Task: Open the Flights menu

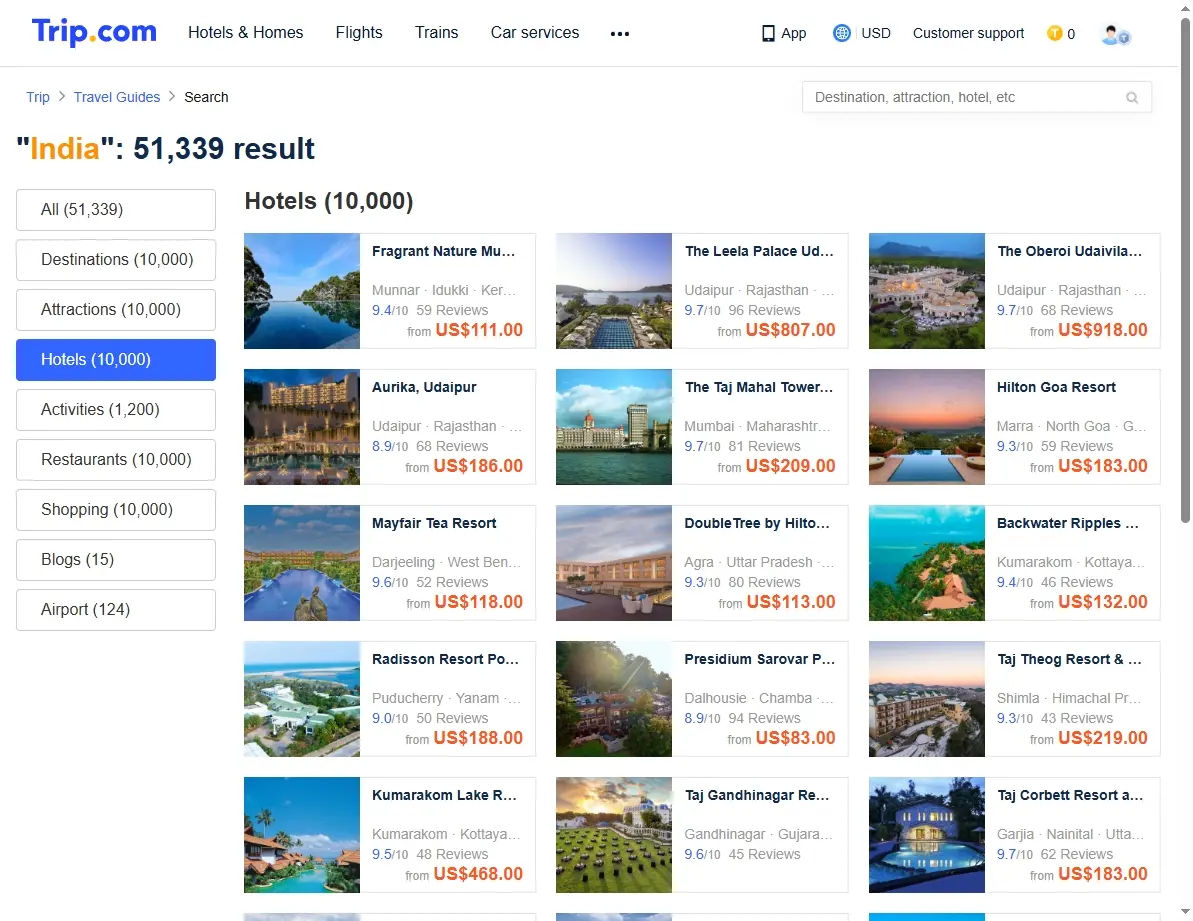Action: pyautogui.click(x=359, y=33)
